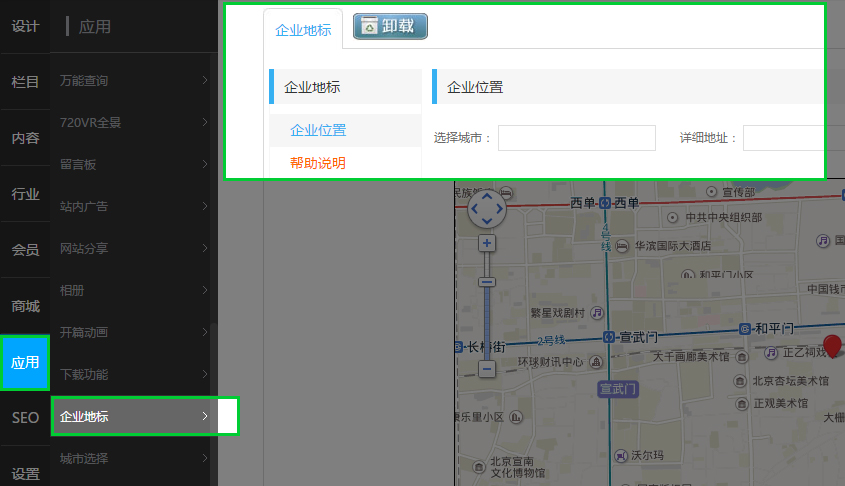
Task: Click the map pan direction control
Action: 487,208
